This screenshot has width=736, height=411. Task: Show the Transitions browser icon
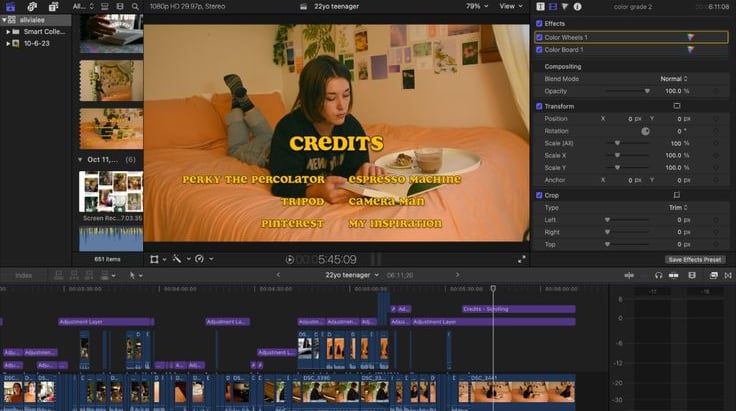(728, 275)
